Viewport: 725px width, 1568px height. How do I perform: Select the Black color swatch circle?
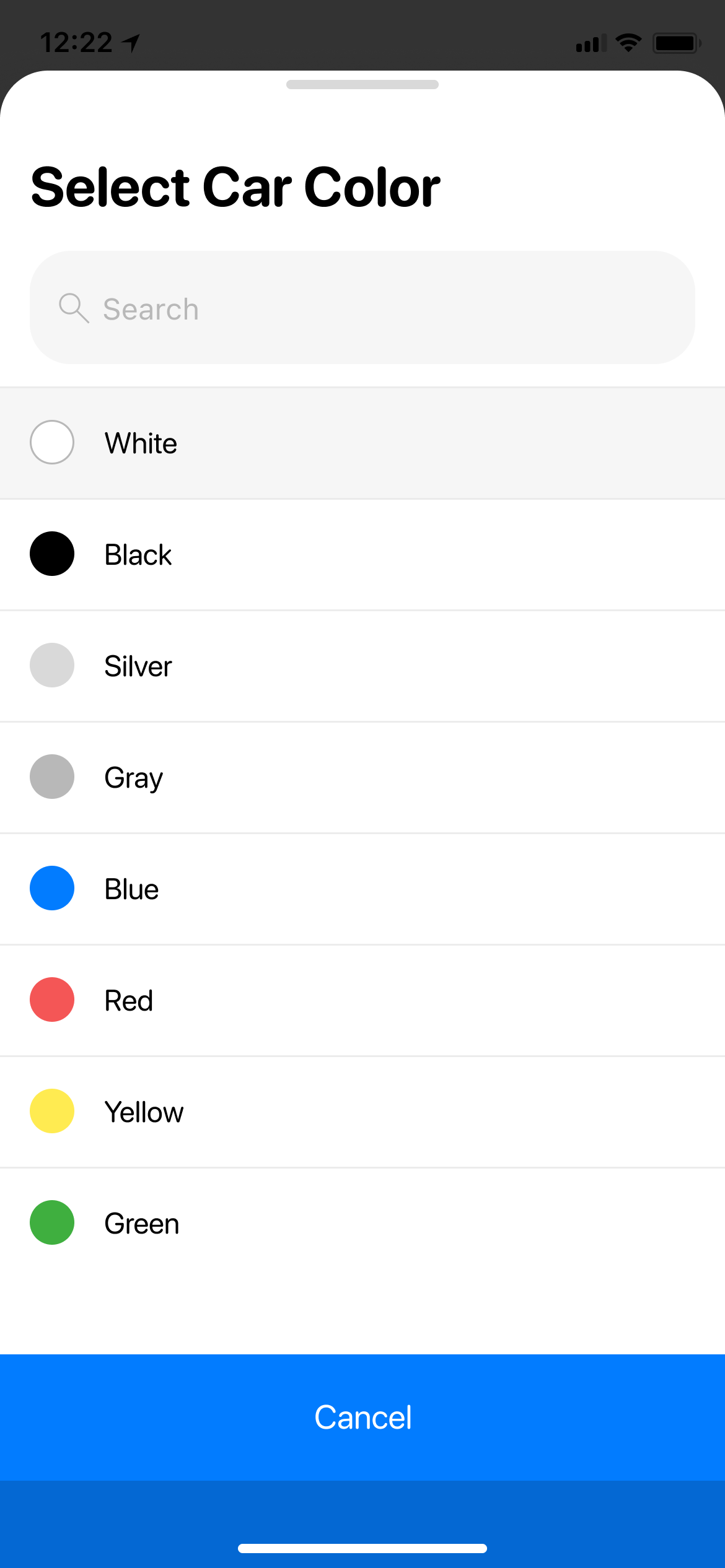tap(51, 554)
